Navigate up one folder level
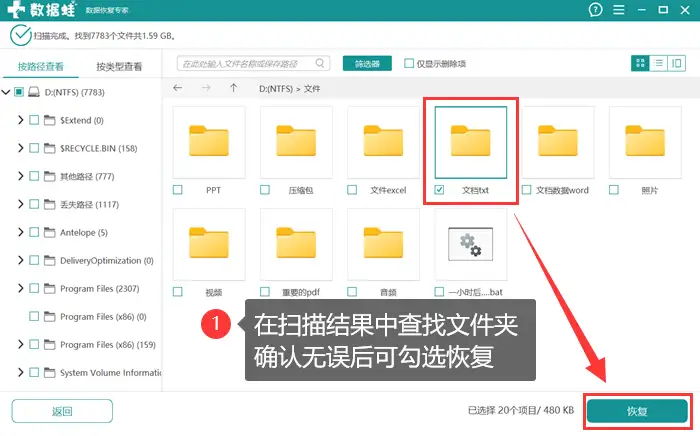This screenshot has height=436, width=700. click(233, 88)
